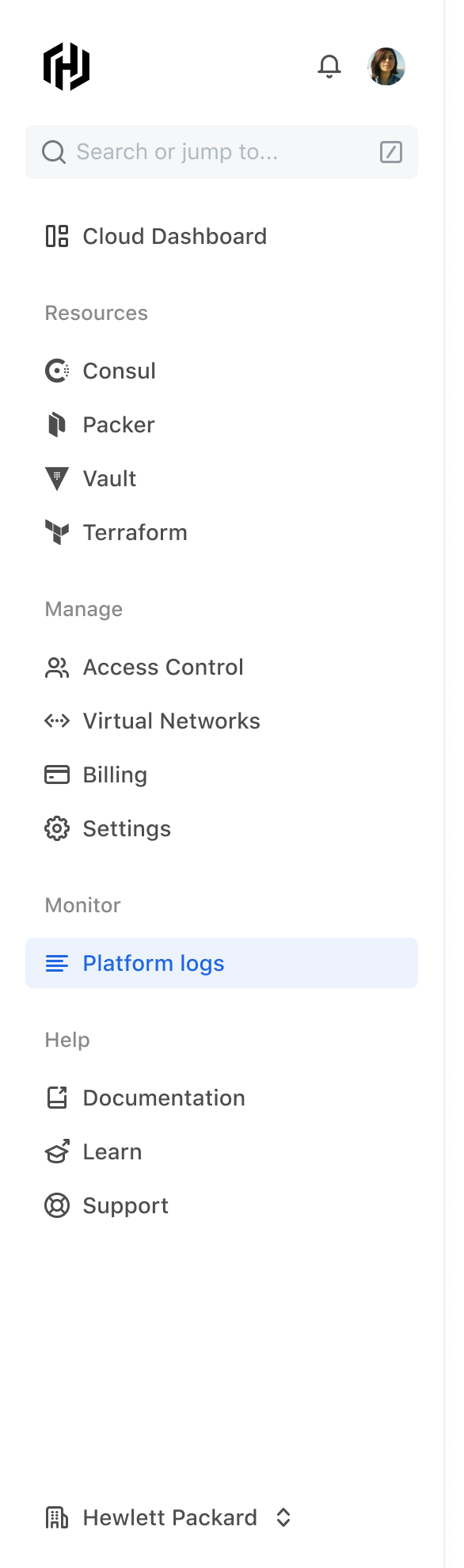Screen dimensions: 464x1568
Task: Click the notifications bell icon
Action: pyautogui.click(x=330, y=67)
